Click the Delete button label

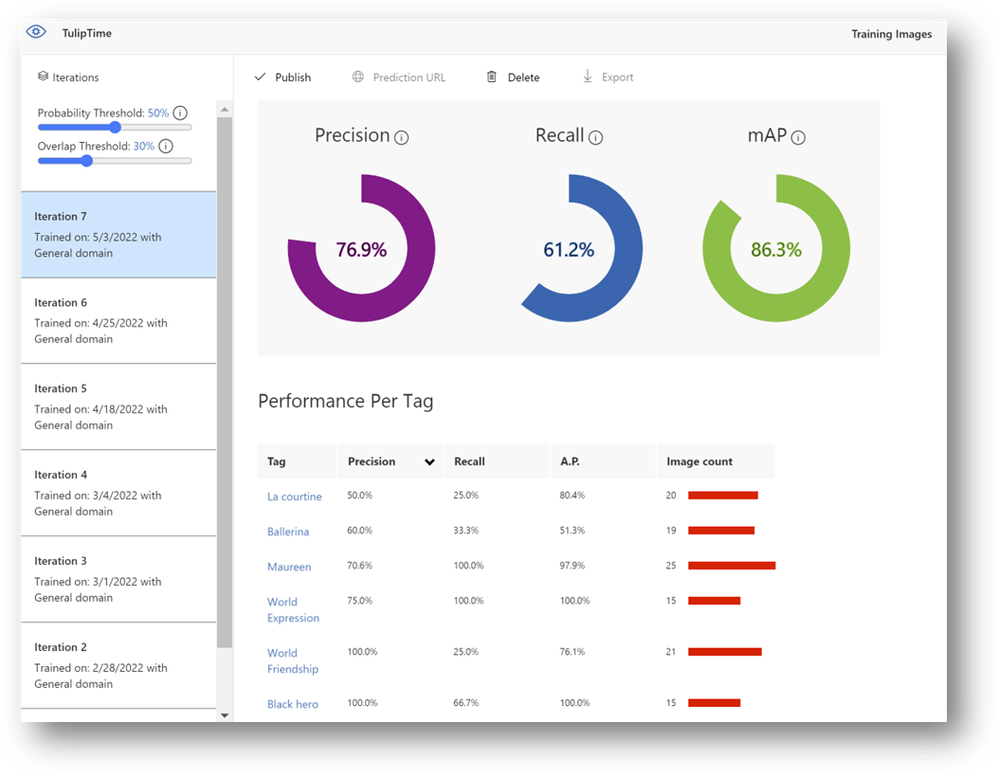(524, 77)
